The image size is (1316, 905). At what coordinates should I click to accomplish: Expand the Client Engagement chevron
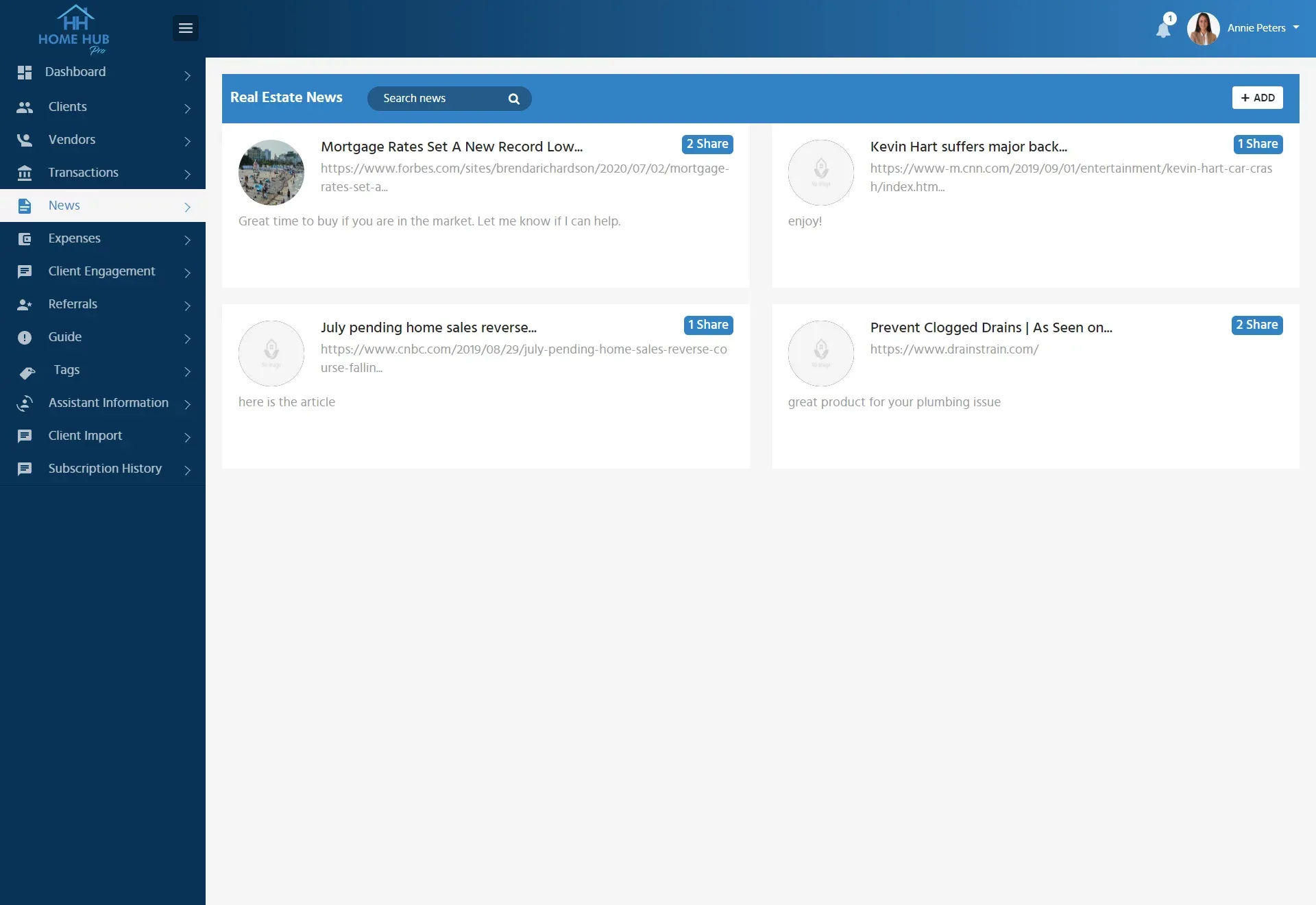click(187, 273)
